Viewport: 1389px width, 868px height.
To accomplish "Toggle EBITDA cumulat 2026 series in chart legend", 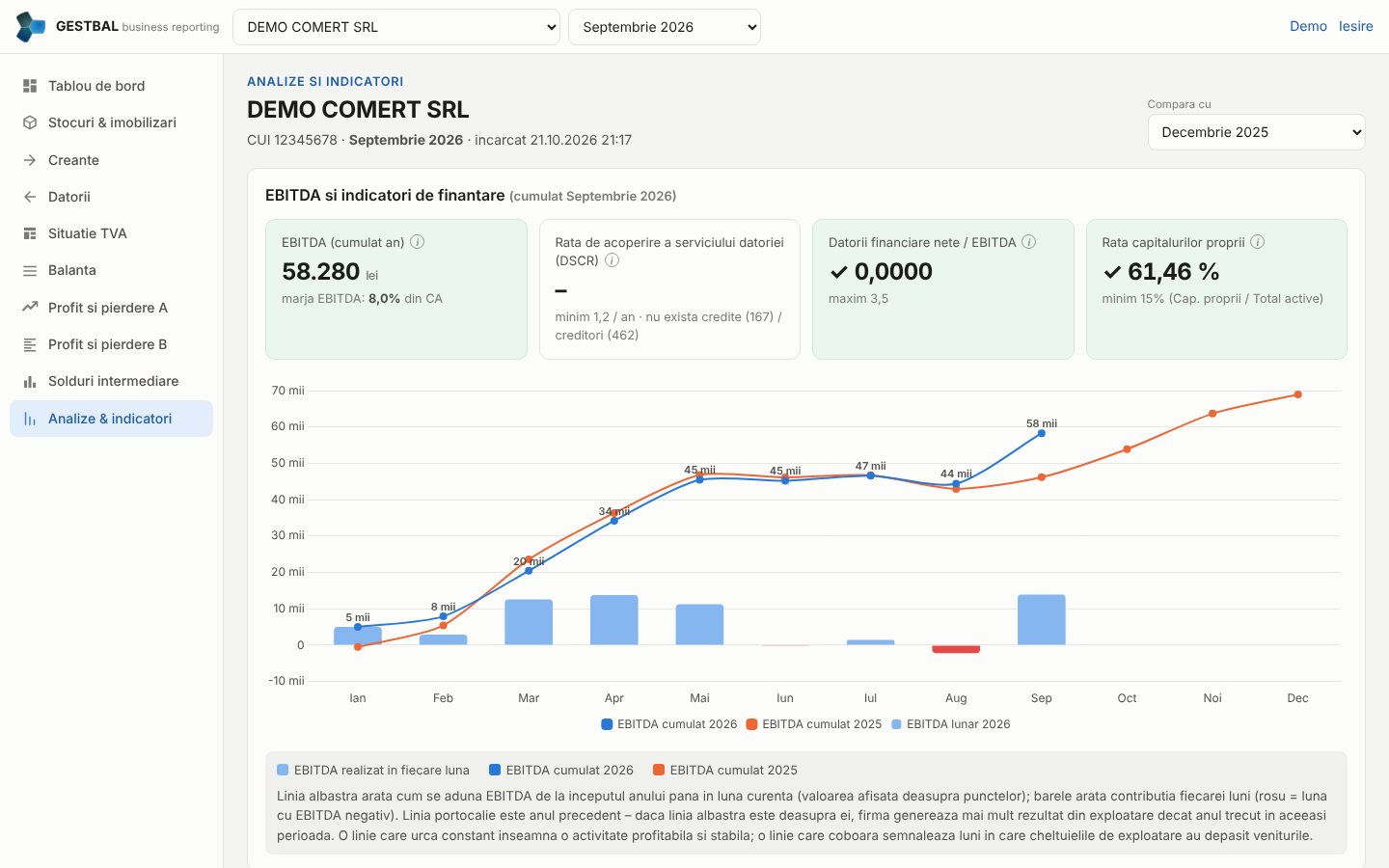I will click(668, 724).
